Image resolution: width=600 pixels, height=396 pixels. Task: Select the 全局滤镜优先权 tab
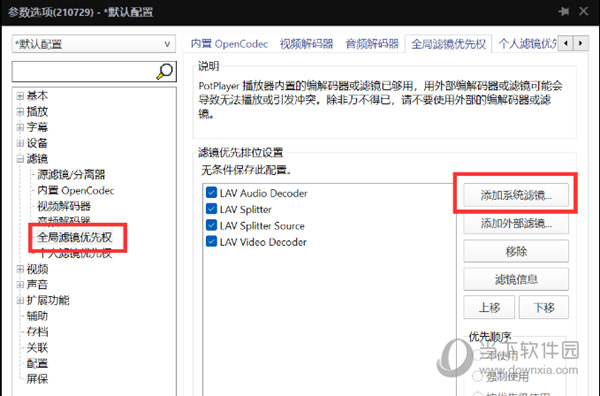click(448, 44)
